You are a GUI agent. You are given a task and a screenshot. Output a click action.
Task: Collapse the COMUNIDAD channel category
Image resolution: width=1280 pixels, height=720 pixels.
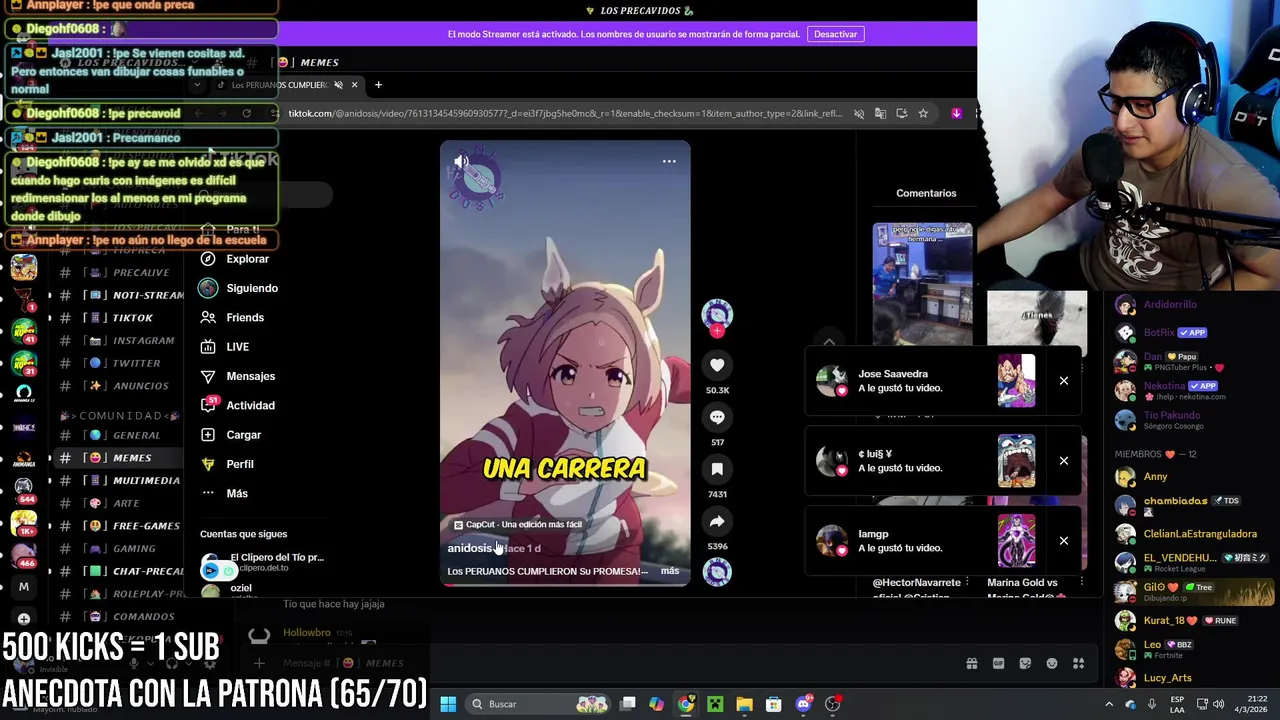pos(120,415)
